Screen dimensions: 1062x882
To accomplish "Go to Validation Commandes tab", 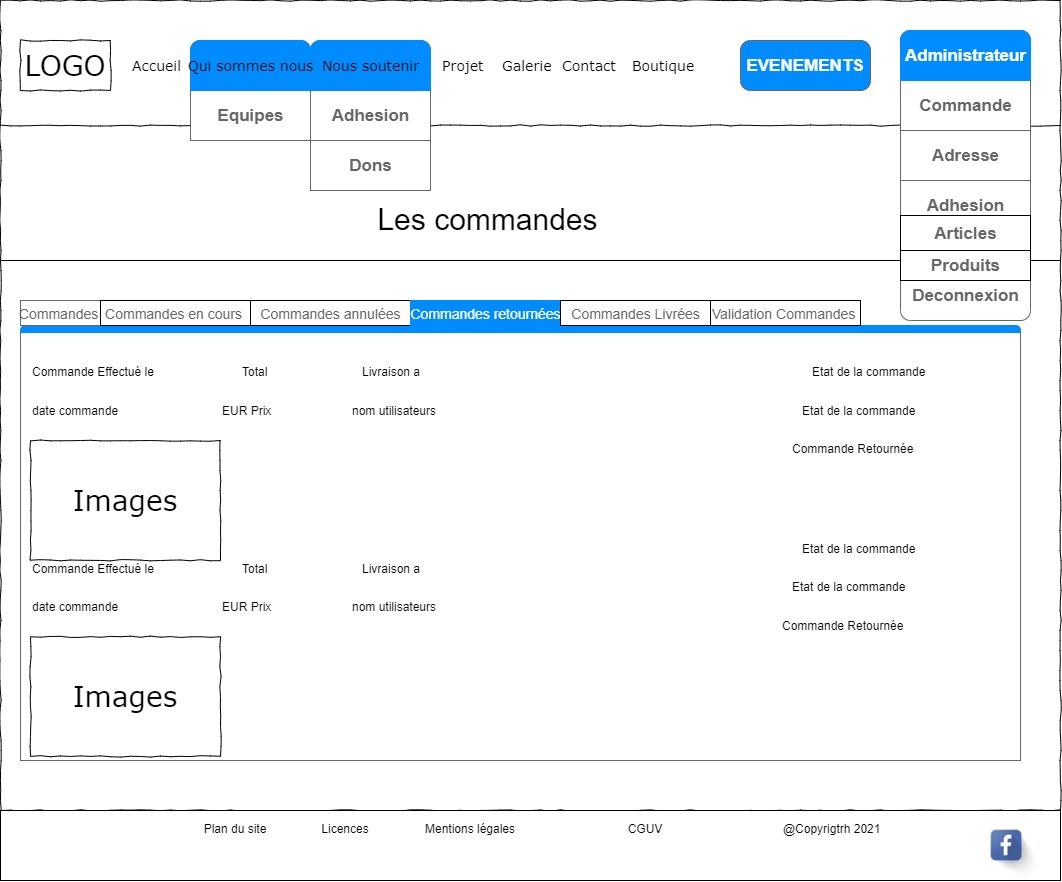I will 784,314.
